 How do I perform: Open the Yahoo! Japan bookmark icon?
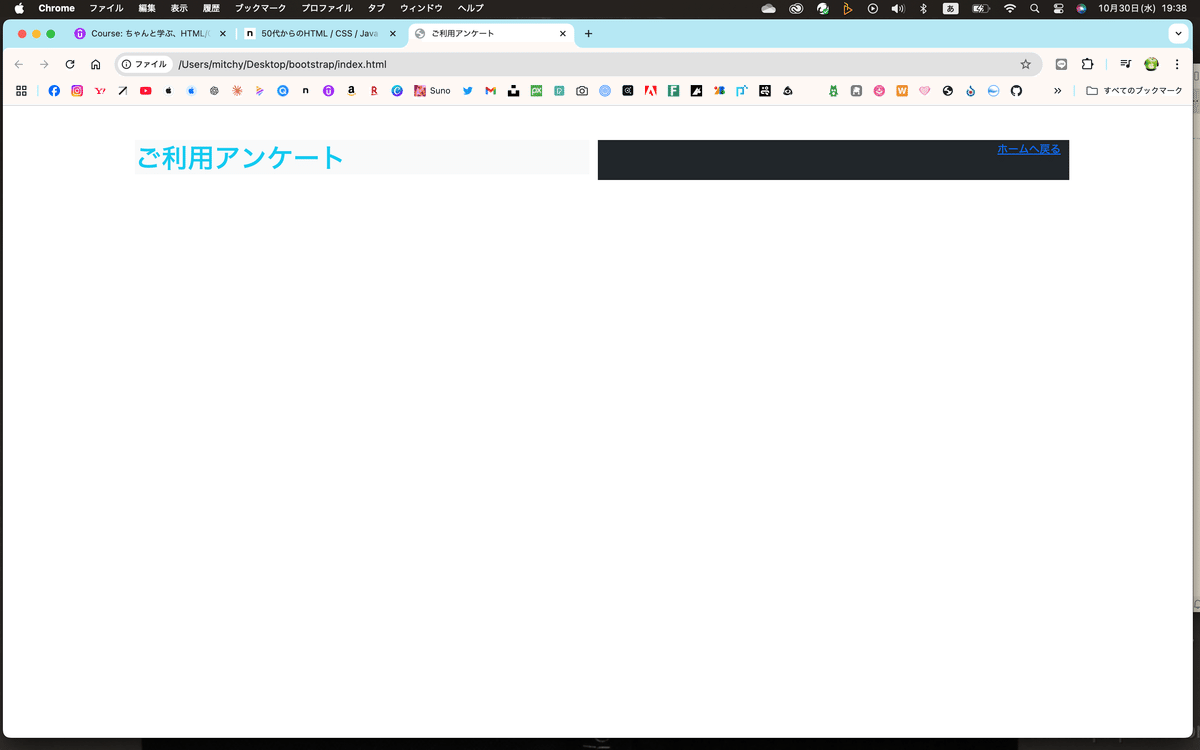pos(99,91)
